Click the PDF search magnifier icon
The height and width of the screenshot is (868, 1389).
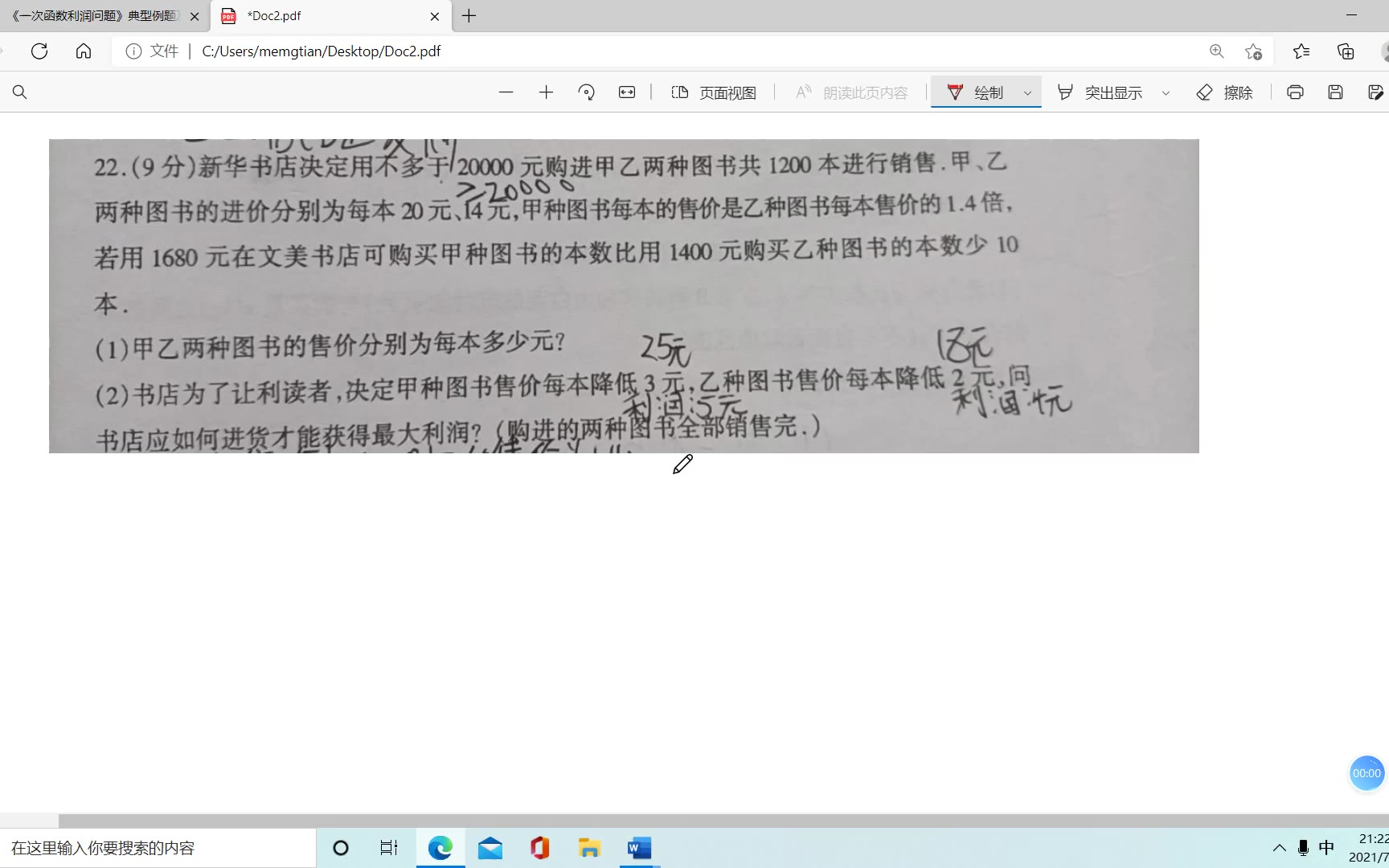pos(20,92)
